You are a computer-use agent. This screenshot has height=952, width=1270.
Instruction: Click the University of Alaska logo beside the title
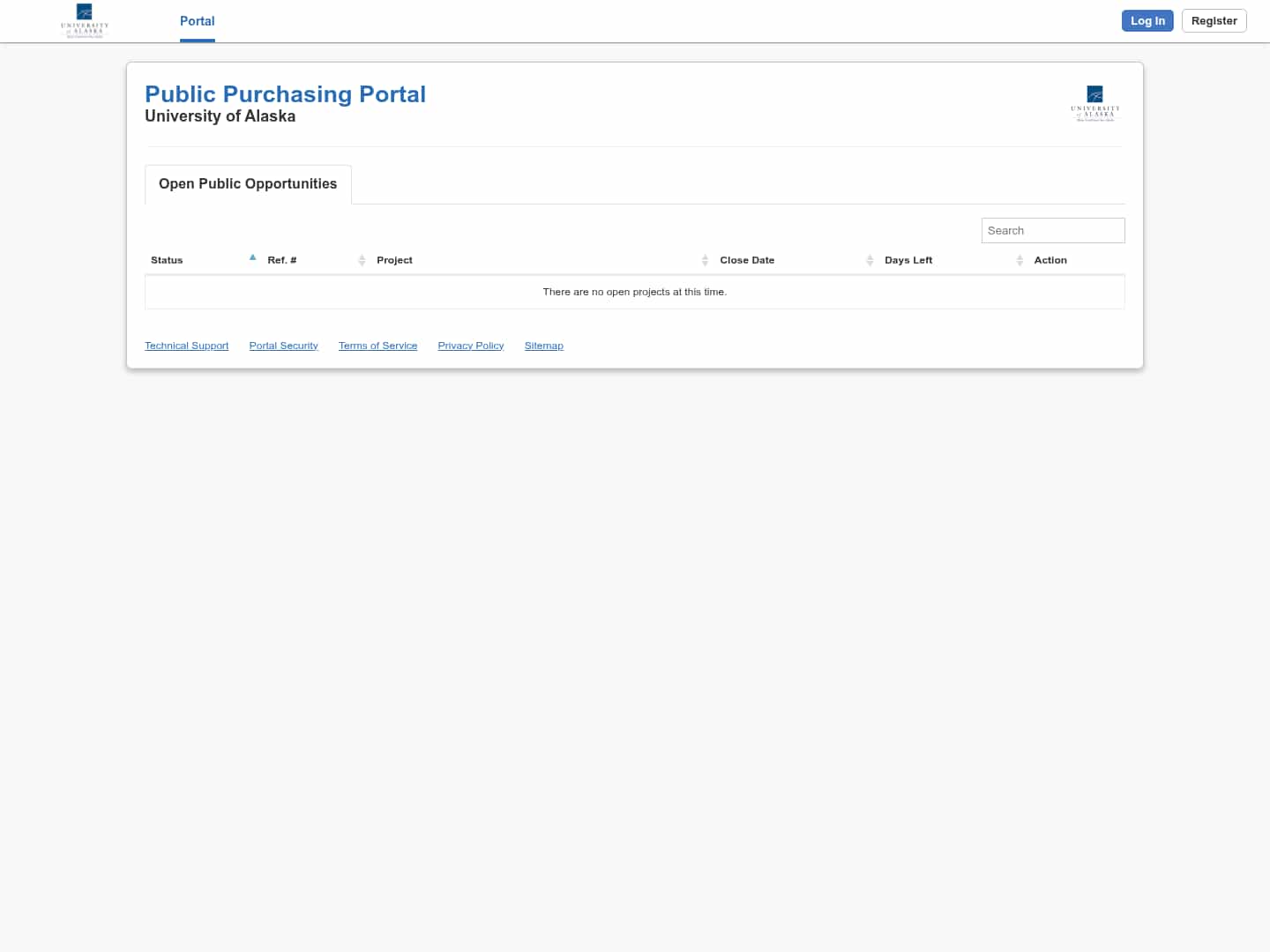1095,103
